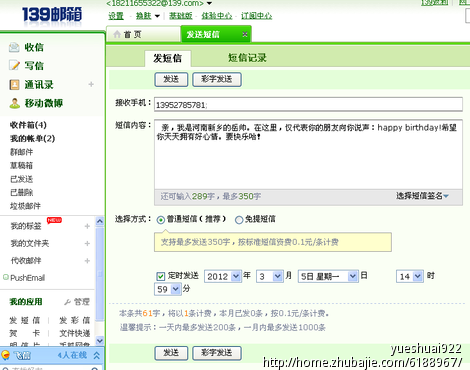This screenshot has width=470, height=370.
Task: Click the bottom 发送 button
Action: [171, 353]
